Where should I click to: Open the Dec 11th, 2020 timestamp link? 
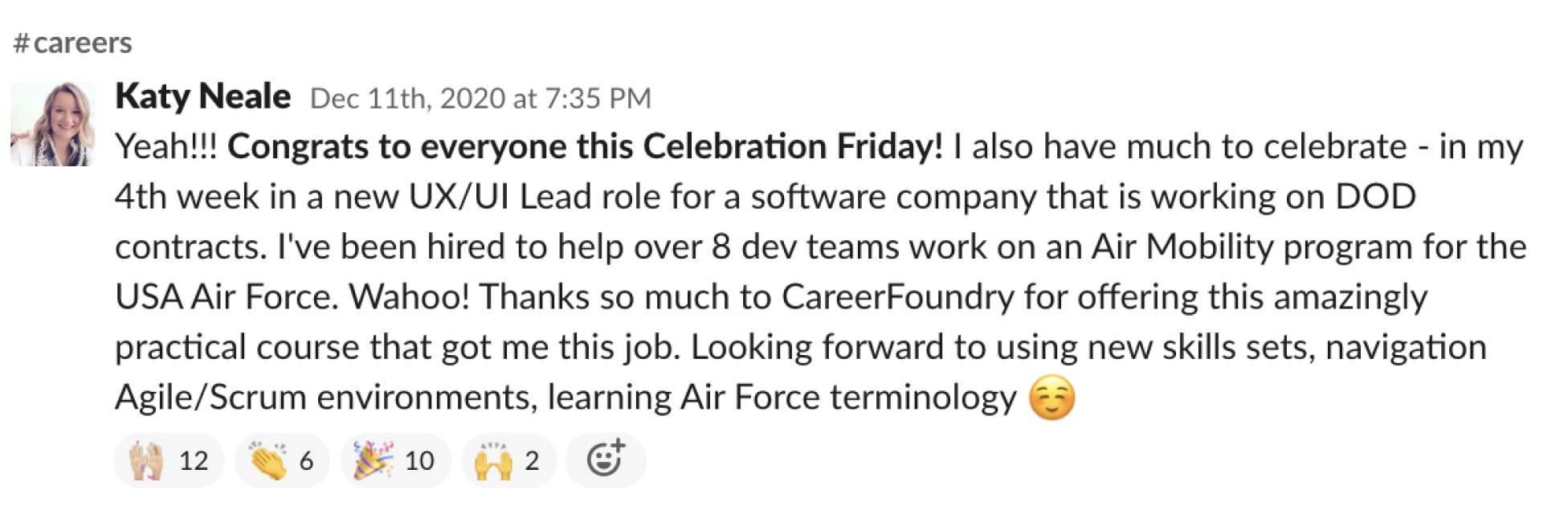480,98
